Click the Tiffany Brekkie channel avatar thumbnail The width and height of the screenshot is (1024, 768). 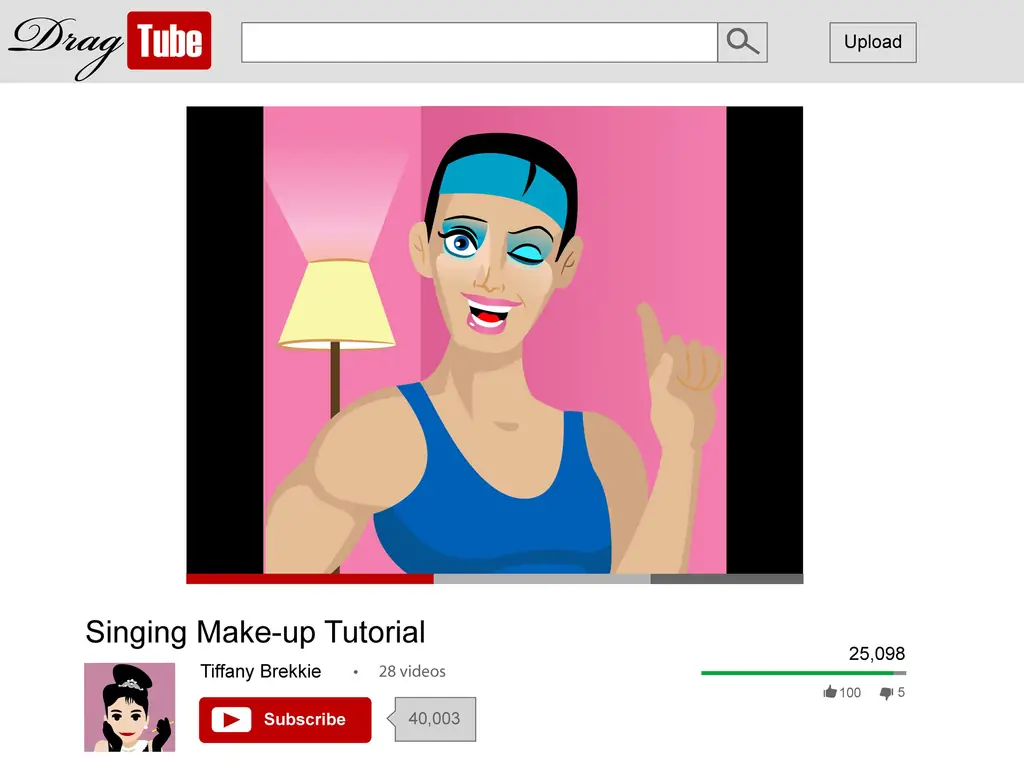[x=129, y=707]
